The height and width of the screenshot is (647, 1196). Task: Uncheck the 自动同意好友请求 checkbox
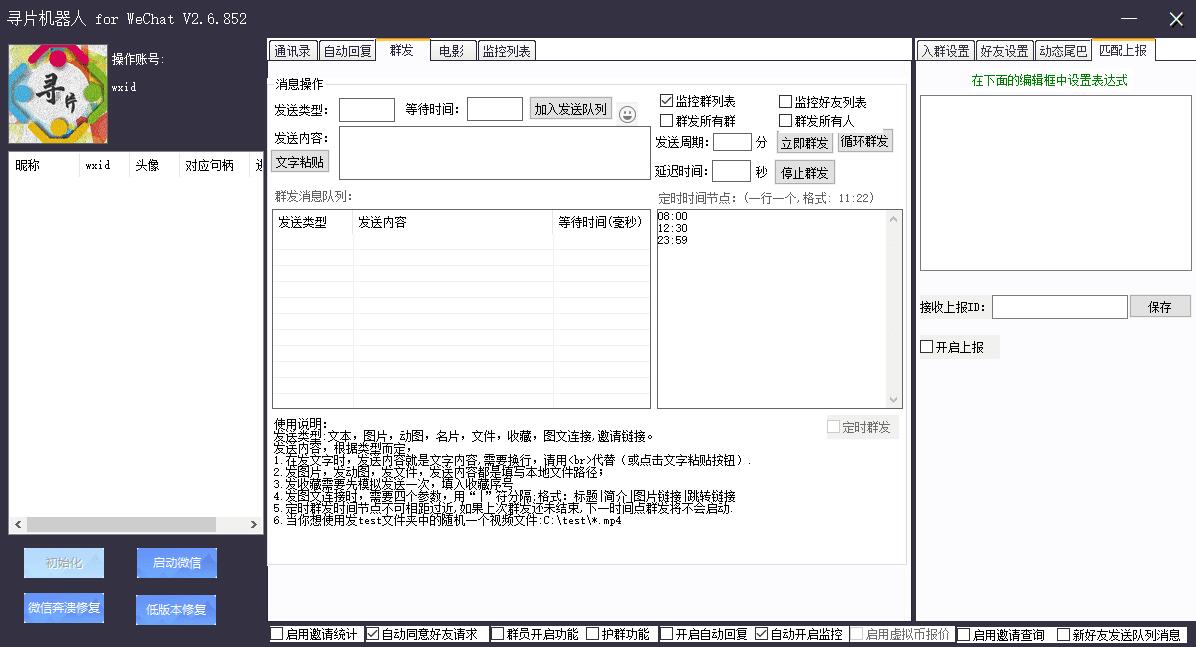[x=372, y=634]
